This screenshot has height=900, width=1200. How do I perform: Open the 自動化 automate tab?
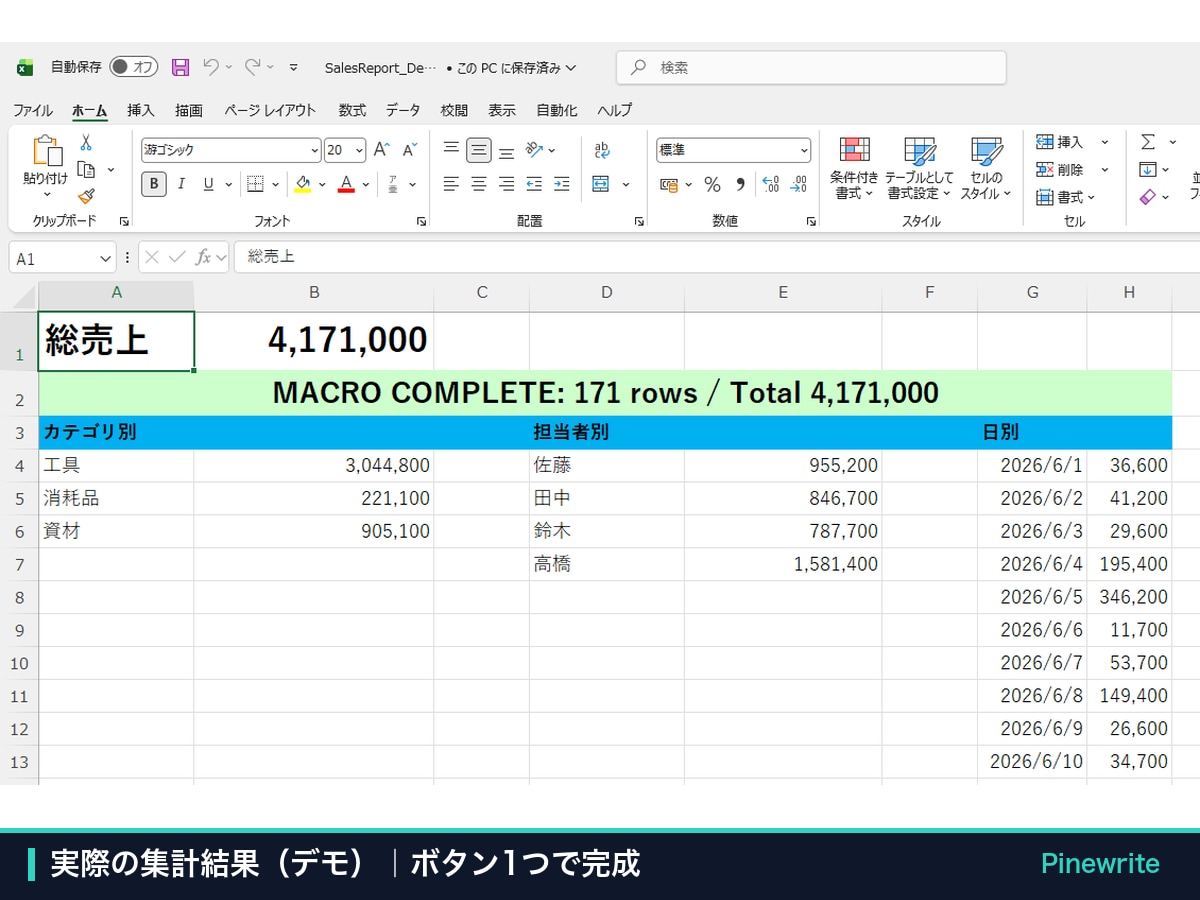pos(557,110)
